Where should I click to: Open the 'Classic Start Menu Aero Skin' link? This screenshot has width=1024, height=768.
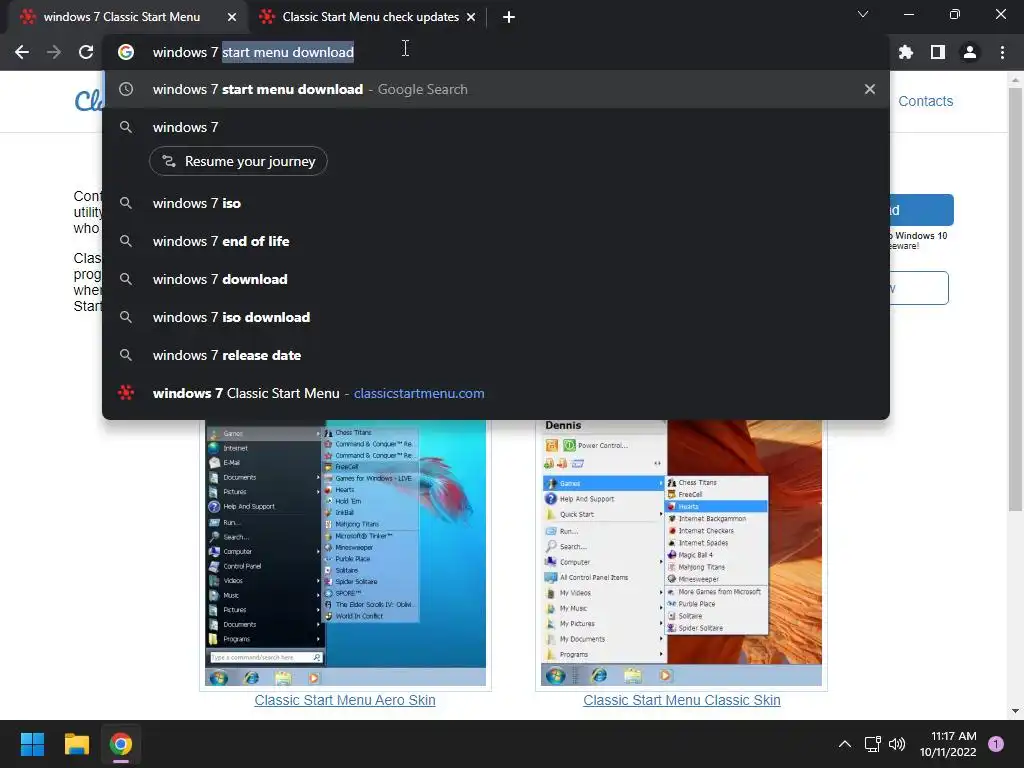point(345,700)
